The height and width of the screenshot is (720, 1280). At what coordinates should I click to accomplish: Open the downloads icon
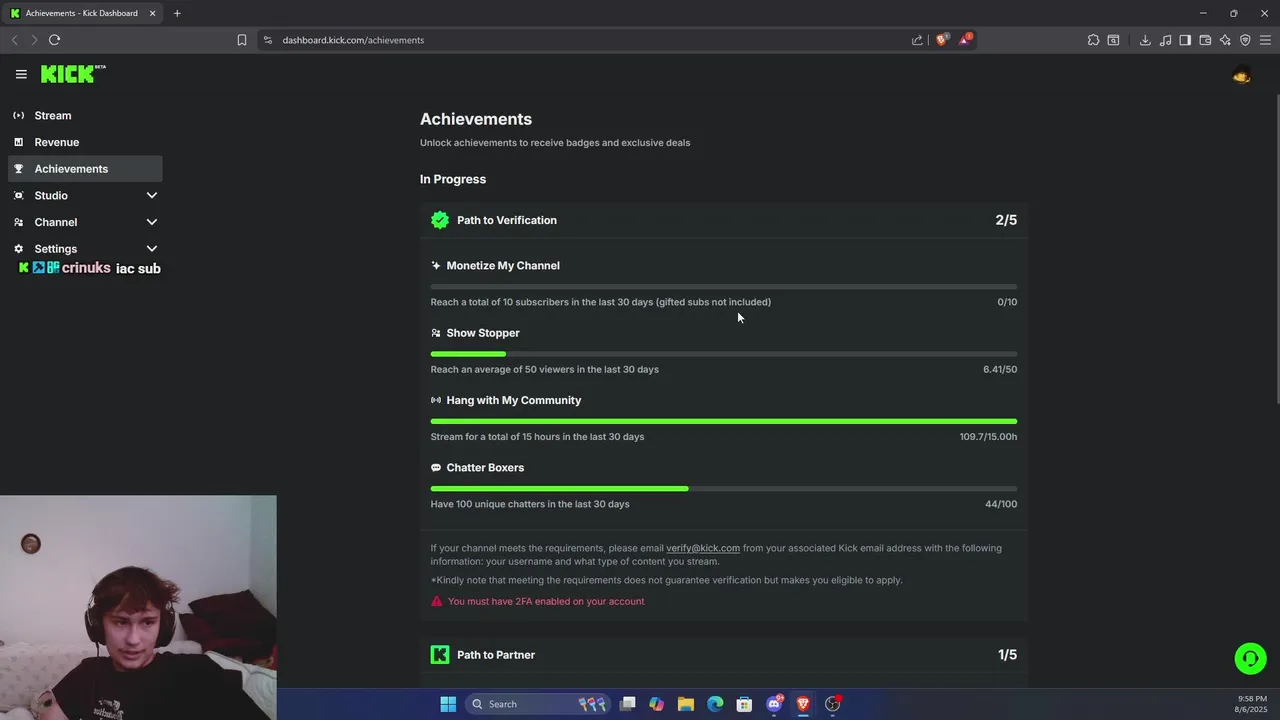pos(1145,40)
